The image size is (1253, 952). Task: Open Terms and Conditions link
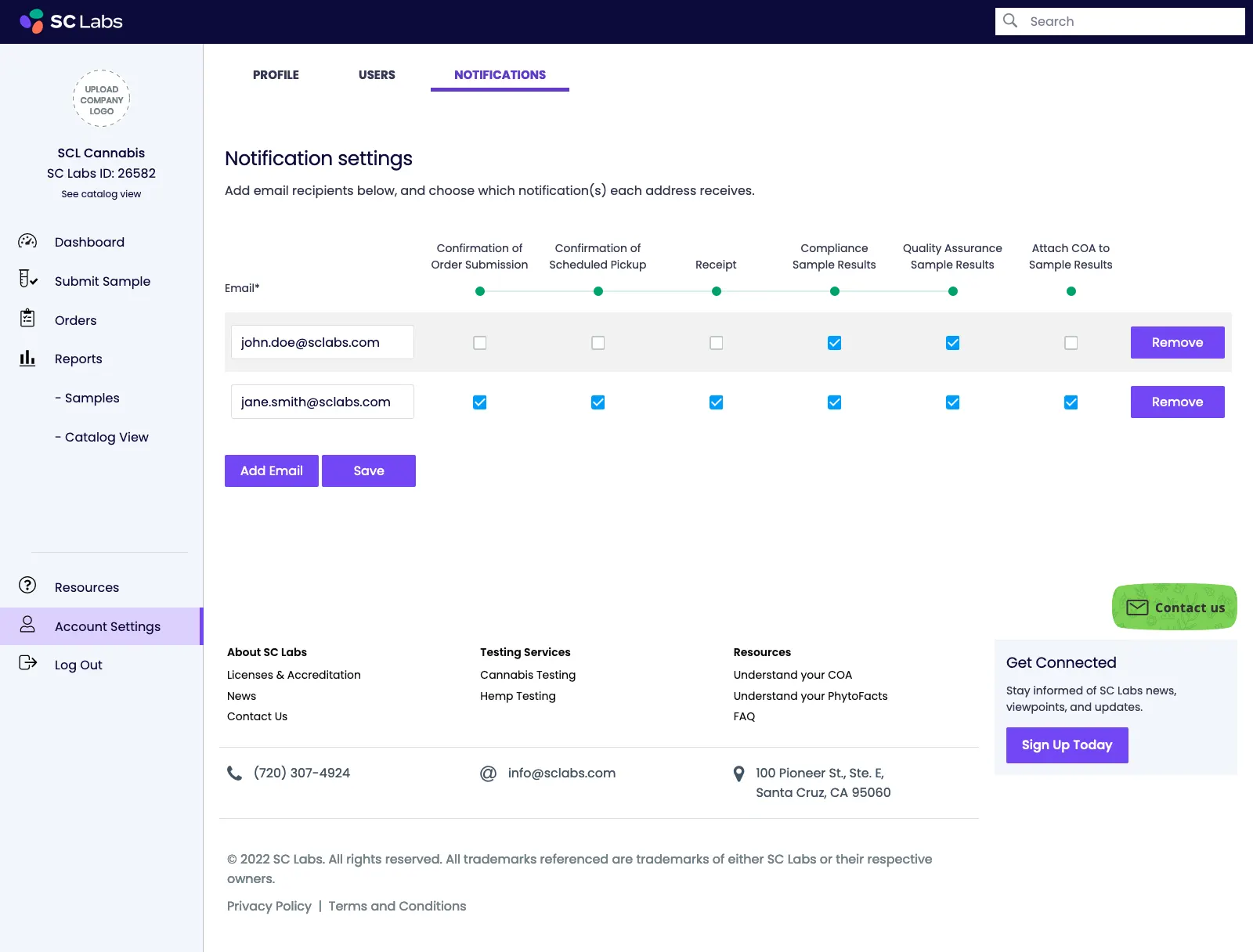[x=397, y=906]
